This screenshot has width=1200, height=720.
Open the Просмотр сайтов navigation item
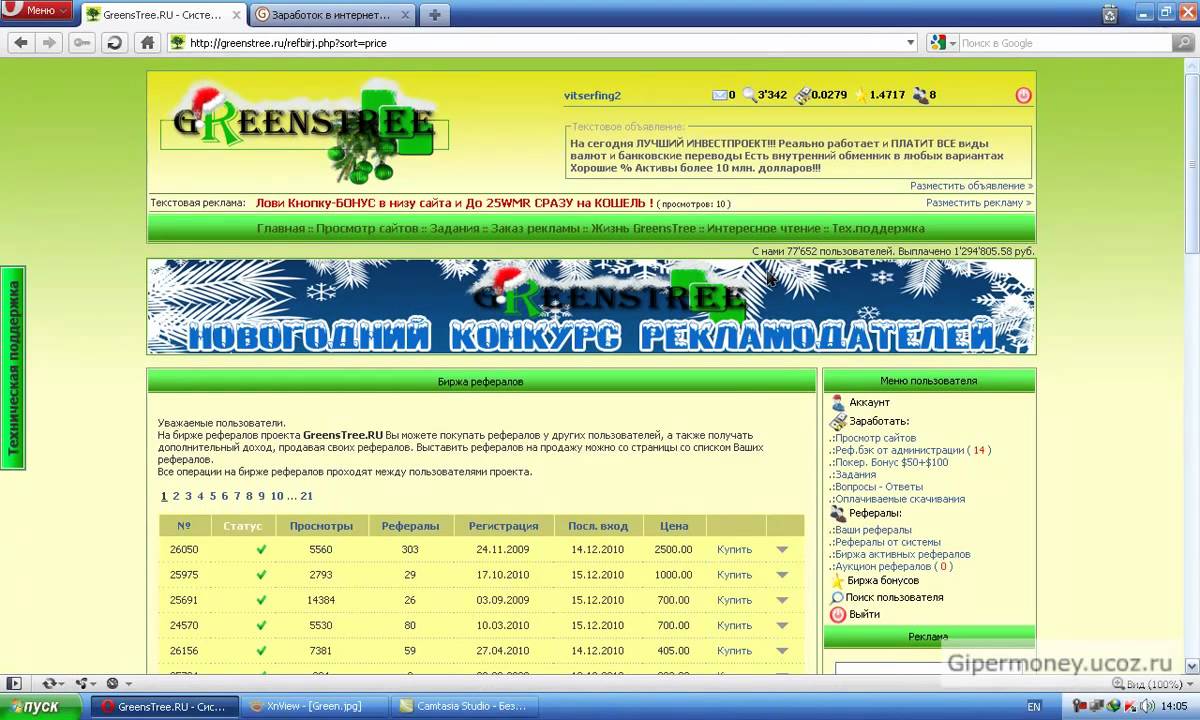(x=367, y=228)
